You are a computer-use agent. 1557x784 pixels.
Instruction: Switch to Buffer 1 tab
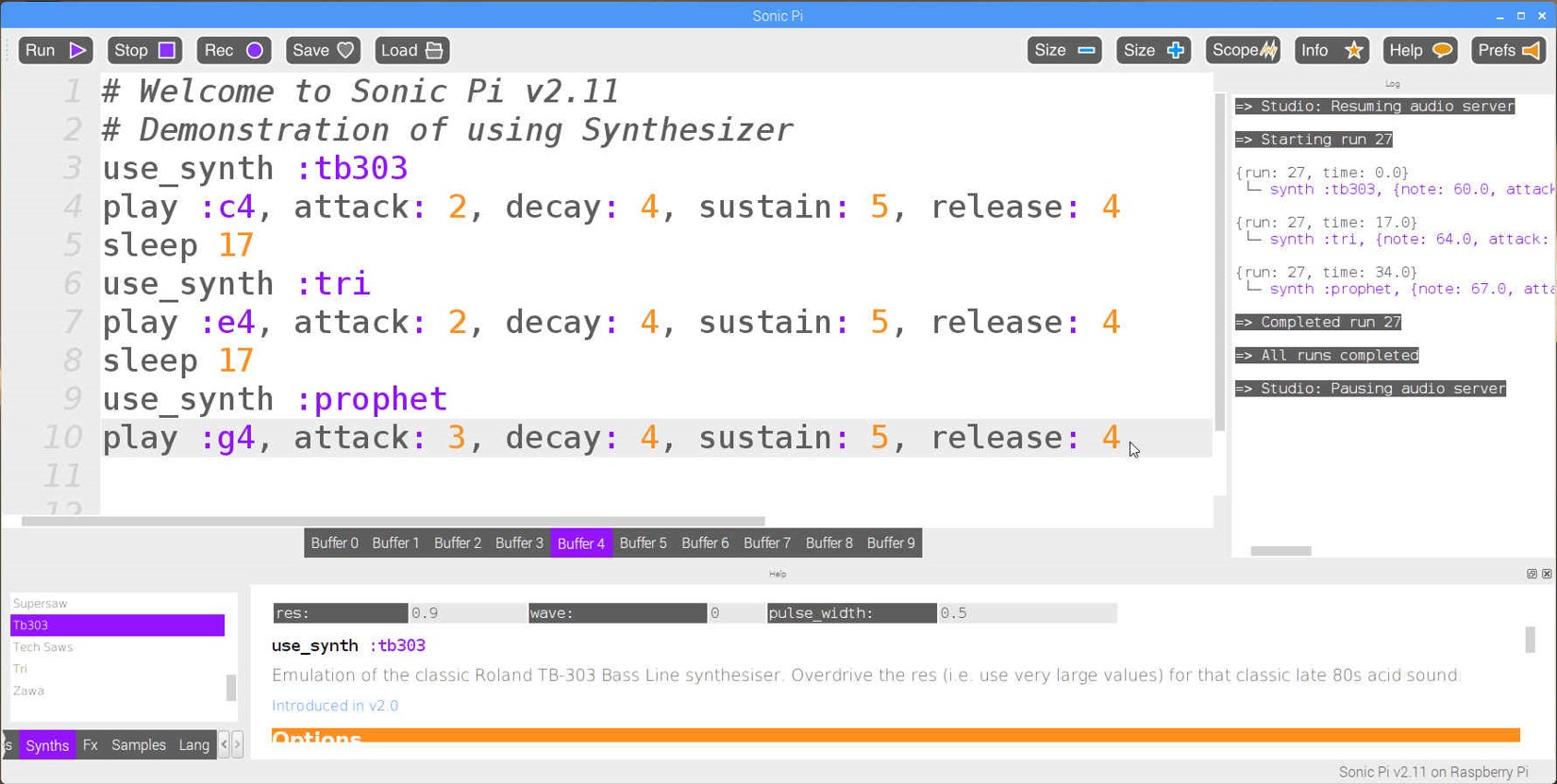pos(395,543)
